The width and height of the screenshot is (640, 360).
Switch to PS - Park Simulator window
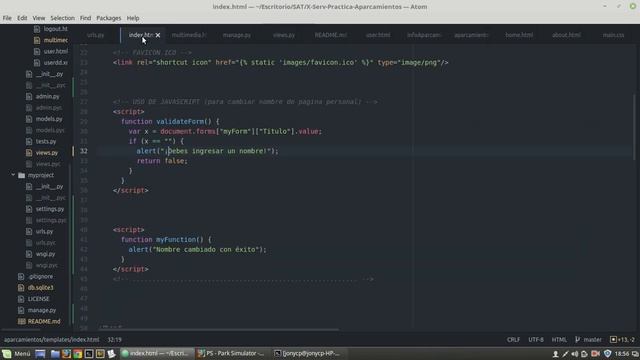[x=231, y=353]
